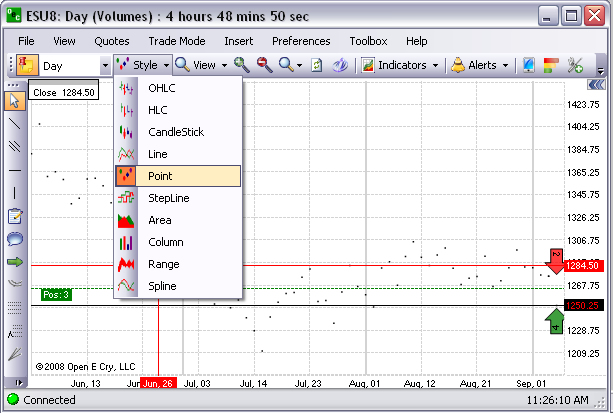The width and height of the screenshot is (613, 413).
Task: Click the refresh chart page icon
Action: (317, 65)
